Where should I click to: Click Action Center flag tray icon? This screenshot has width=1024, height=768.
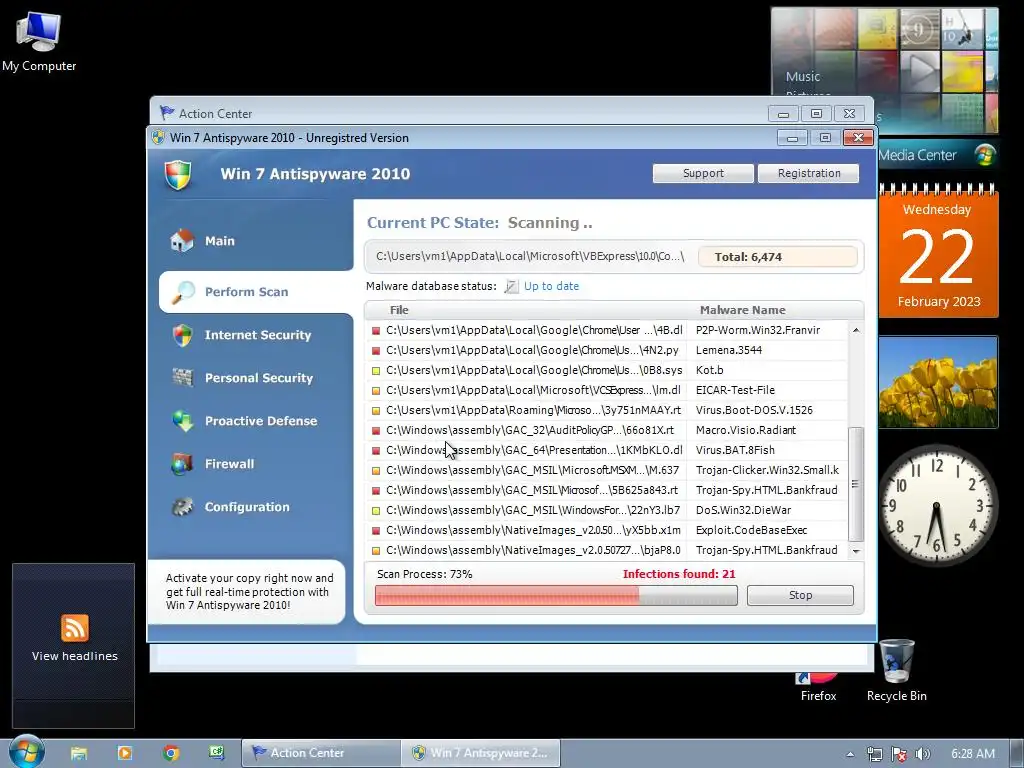(899, 754)
